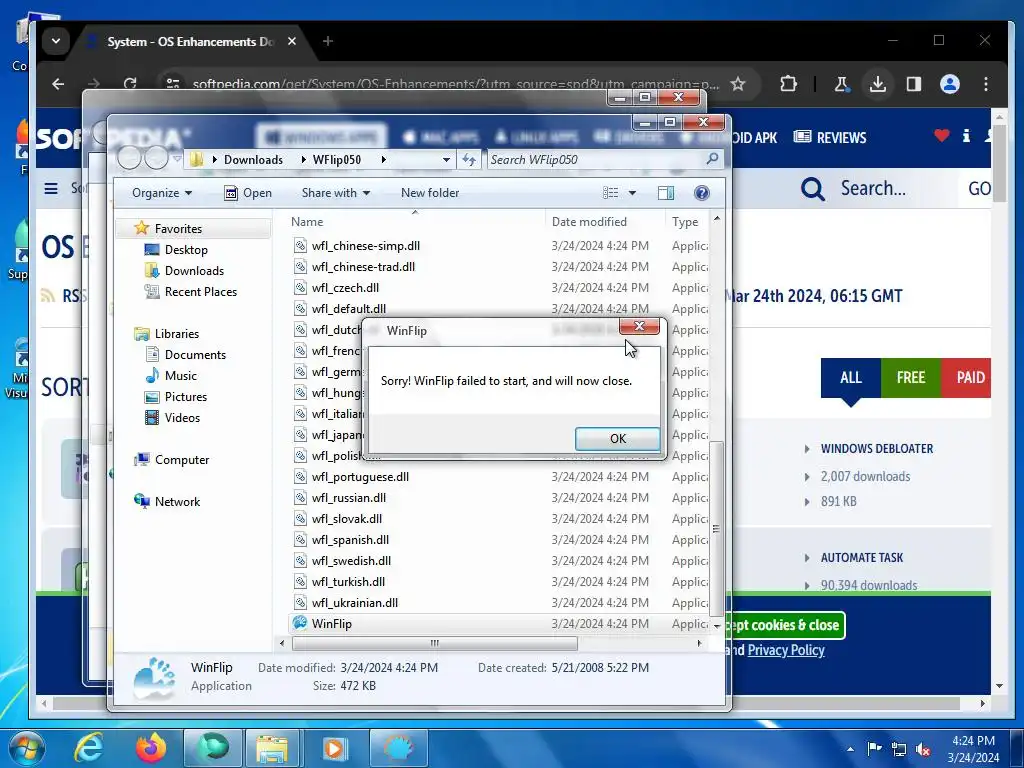Open Chrome three-dot menu
This screenshot has width=1024, height=768.
coord(985,84)
